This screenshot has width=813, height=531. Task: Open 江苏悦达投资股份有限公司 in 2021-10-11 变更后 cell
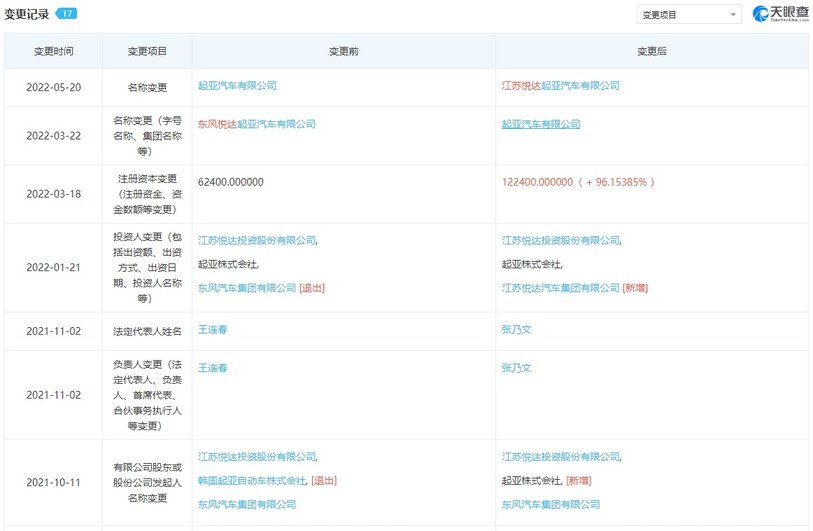point(560,457)
